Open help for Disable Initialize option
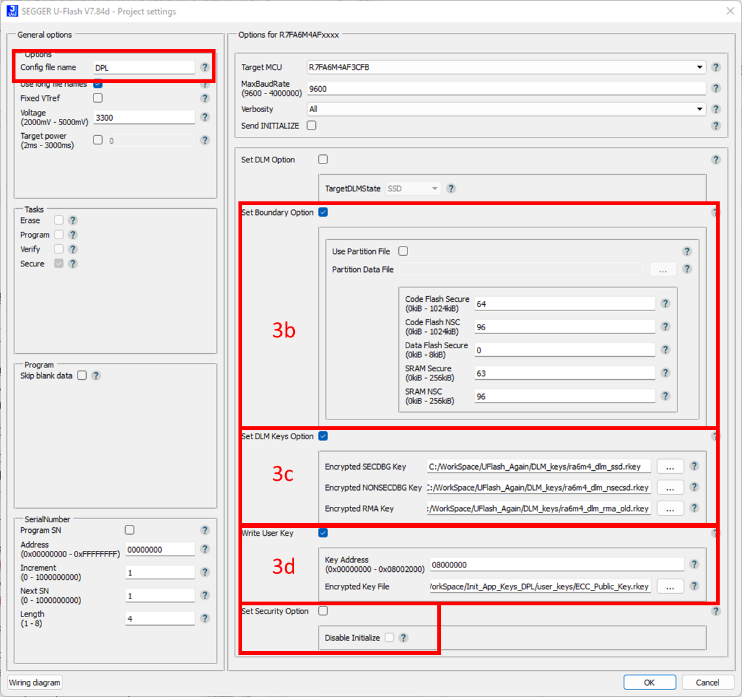Screen dimensions: 742x697 [x=403, y=637]
